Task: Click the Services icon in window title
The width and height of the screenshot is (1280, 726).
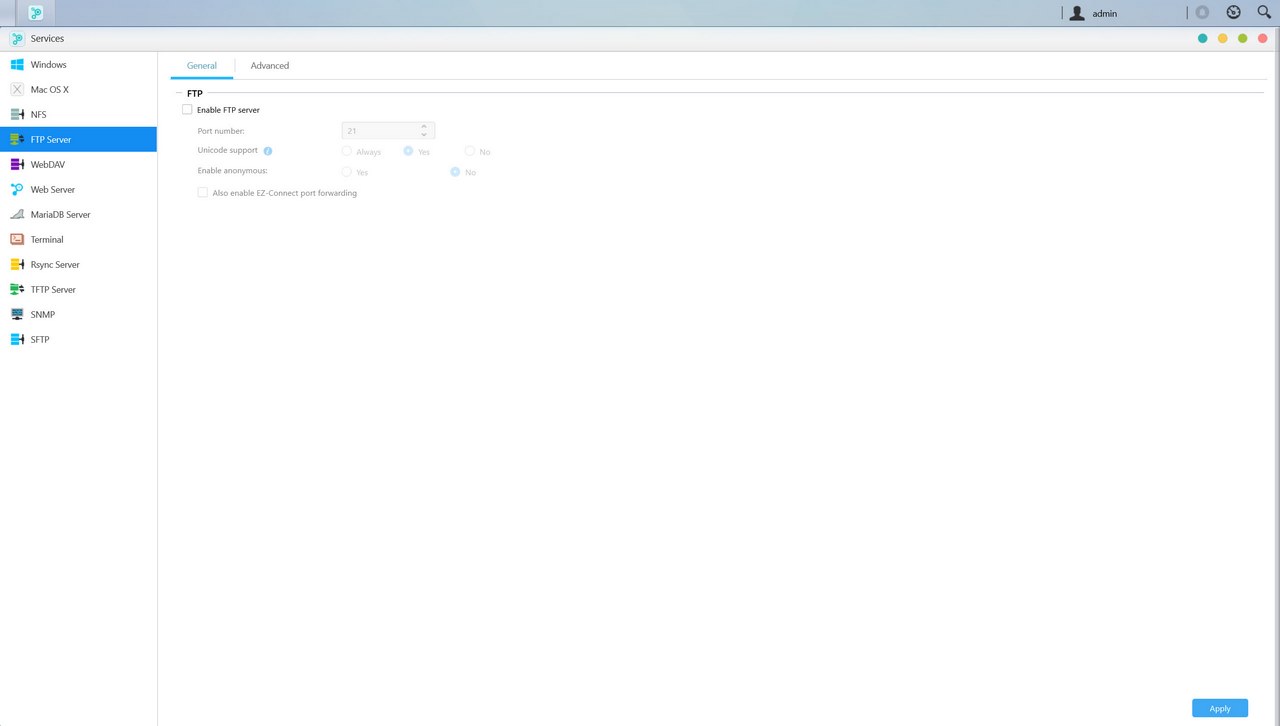Action: coord(17,38)
